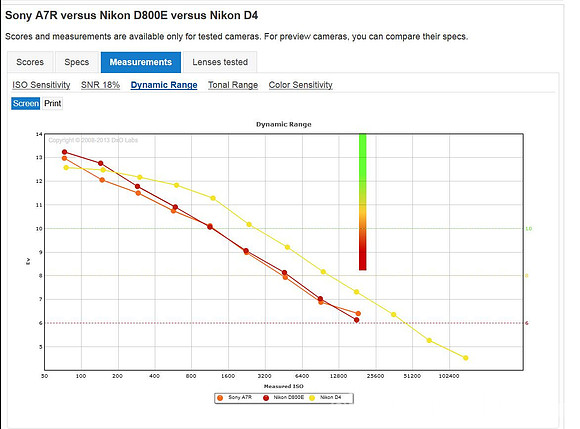Click the Nikon D4 legend label

[x=331, y=397]
